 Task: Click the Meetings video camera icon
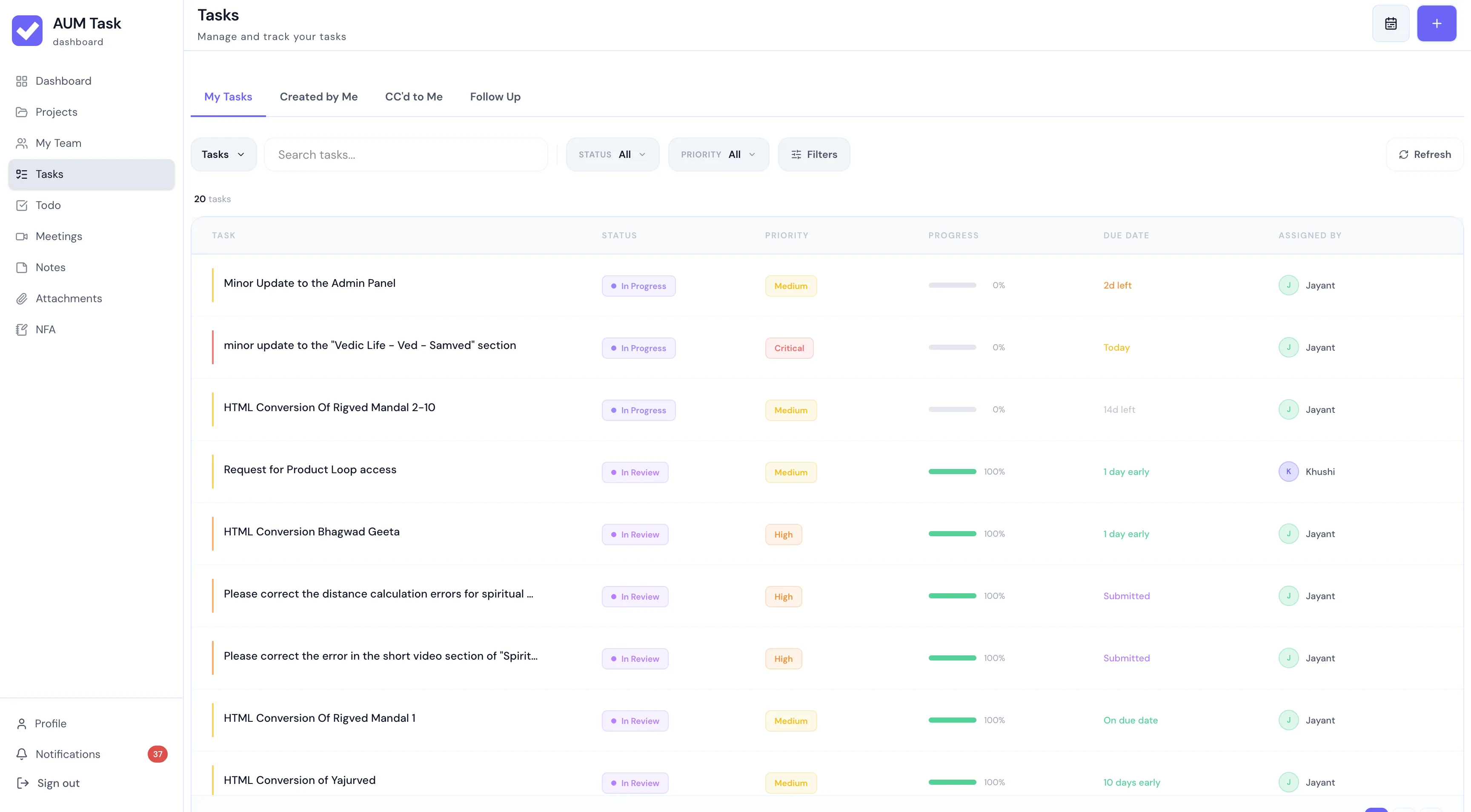pyautogui.click(x=22, y=236)
